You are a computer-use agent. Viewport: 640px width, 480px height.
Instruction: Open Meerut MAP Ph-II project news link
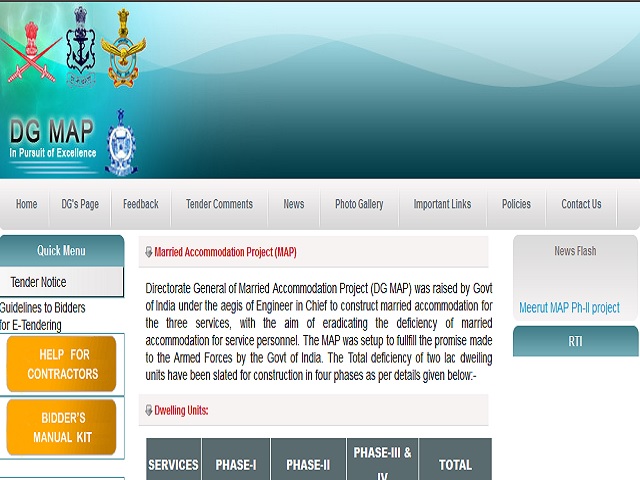point(569,308)
